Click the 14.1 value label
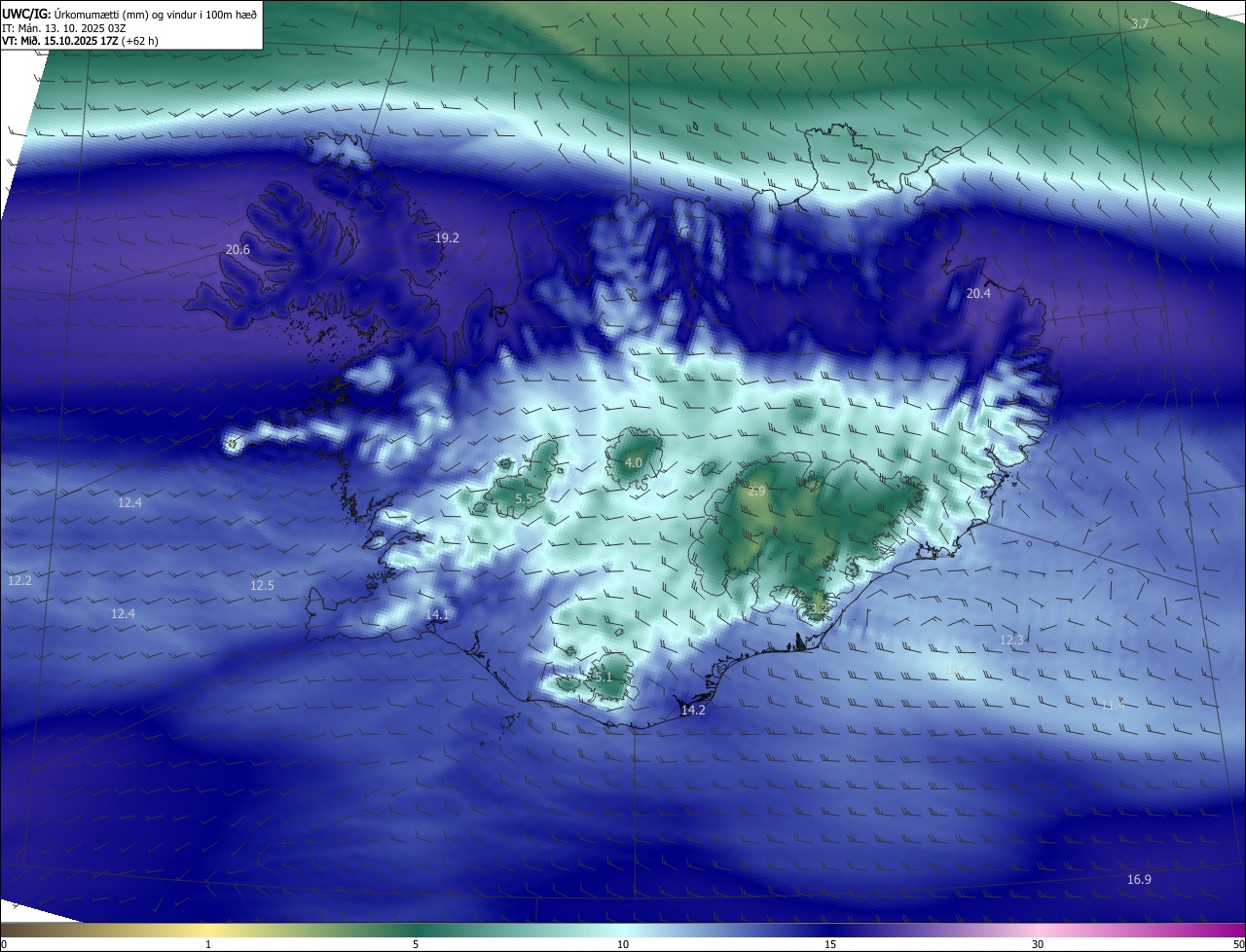This screenshot has width=1246, height=952. point(437,614)
